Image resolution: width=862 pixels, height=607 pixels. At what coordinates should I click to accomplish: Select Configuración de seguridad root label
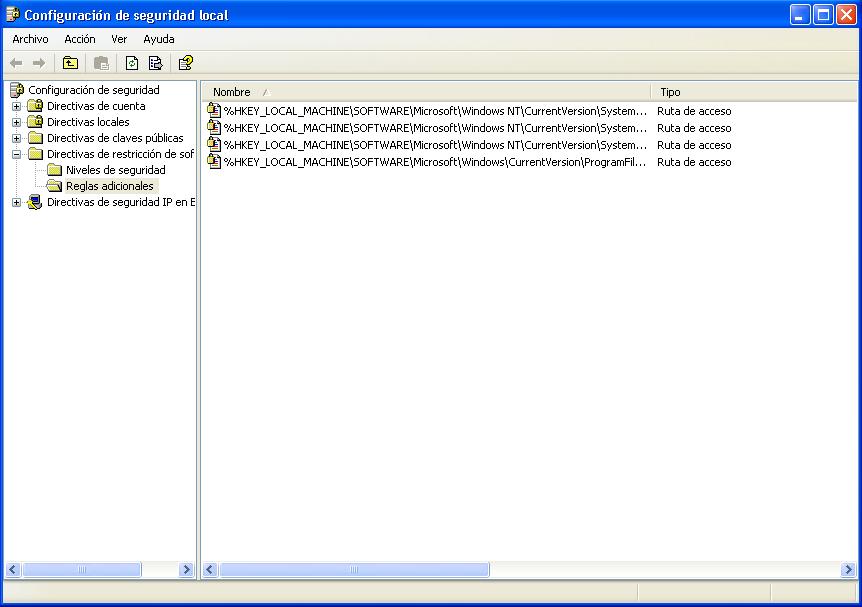click(94, 90)
